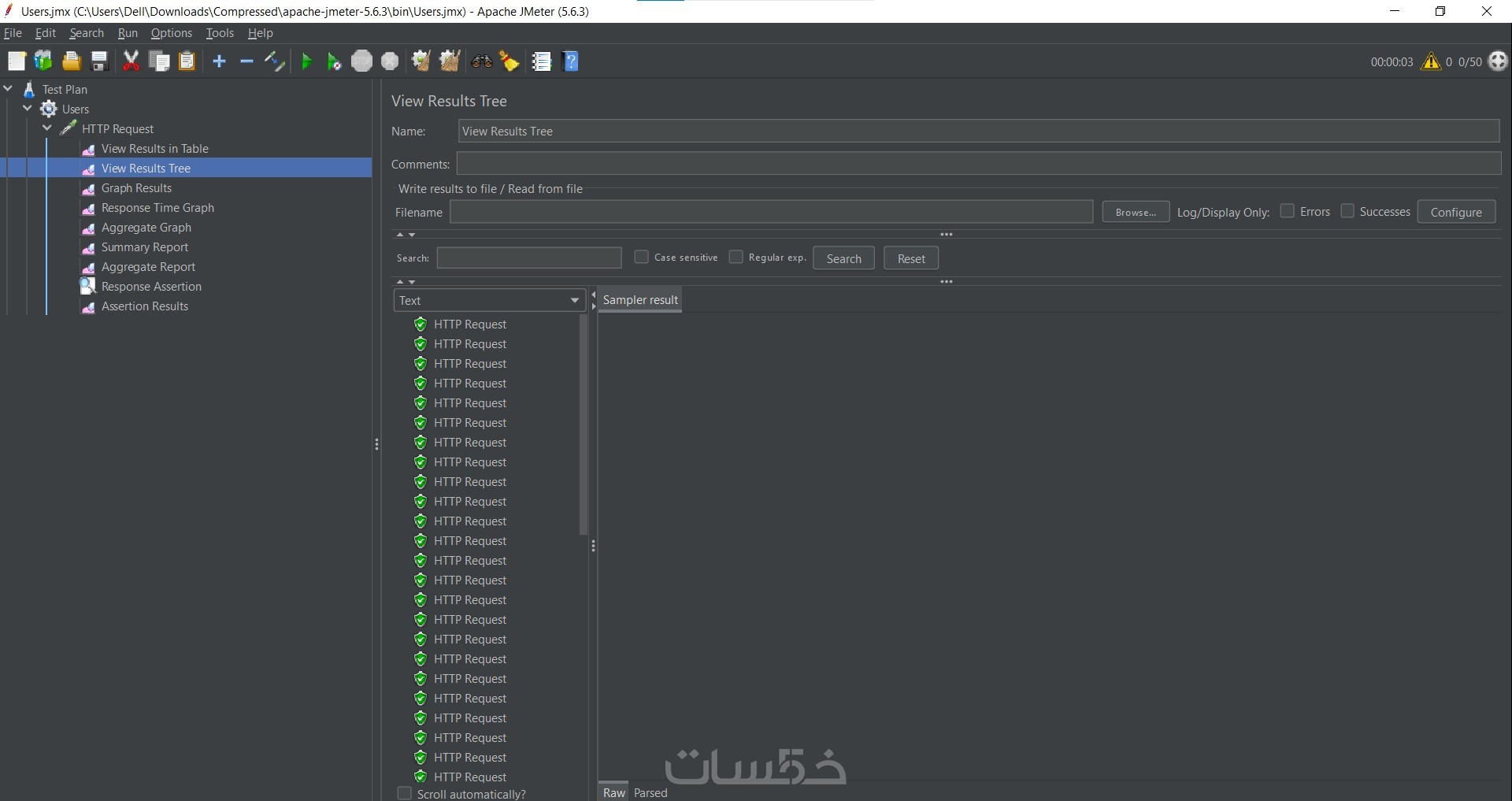Collapse the Test Plan tree node

tap(9, 89)
